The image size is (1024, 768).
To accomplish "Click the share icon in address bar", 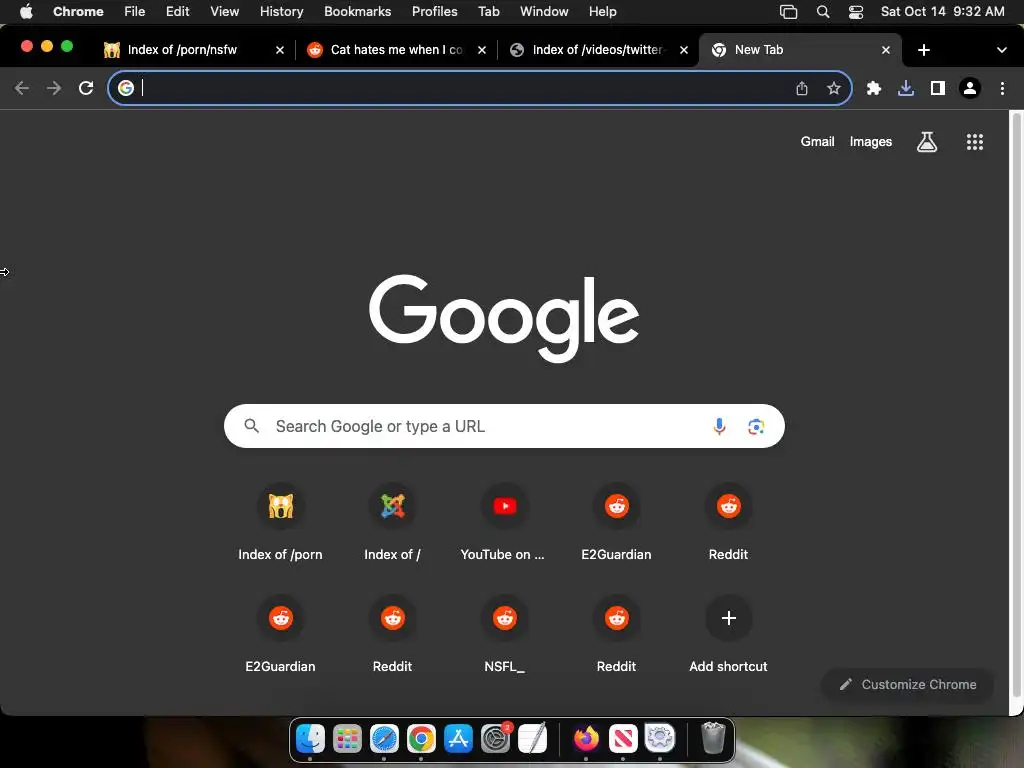I will [x=802, y=88].
